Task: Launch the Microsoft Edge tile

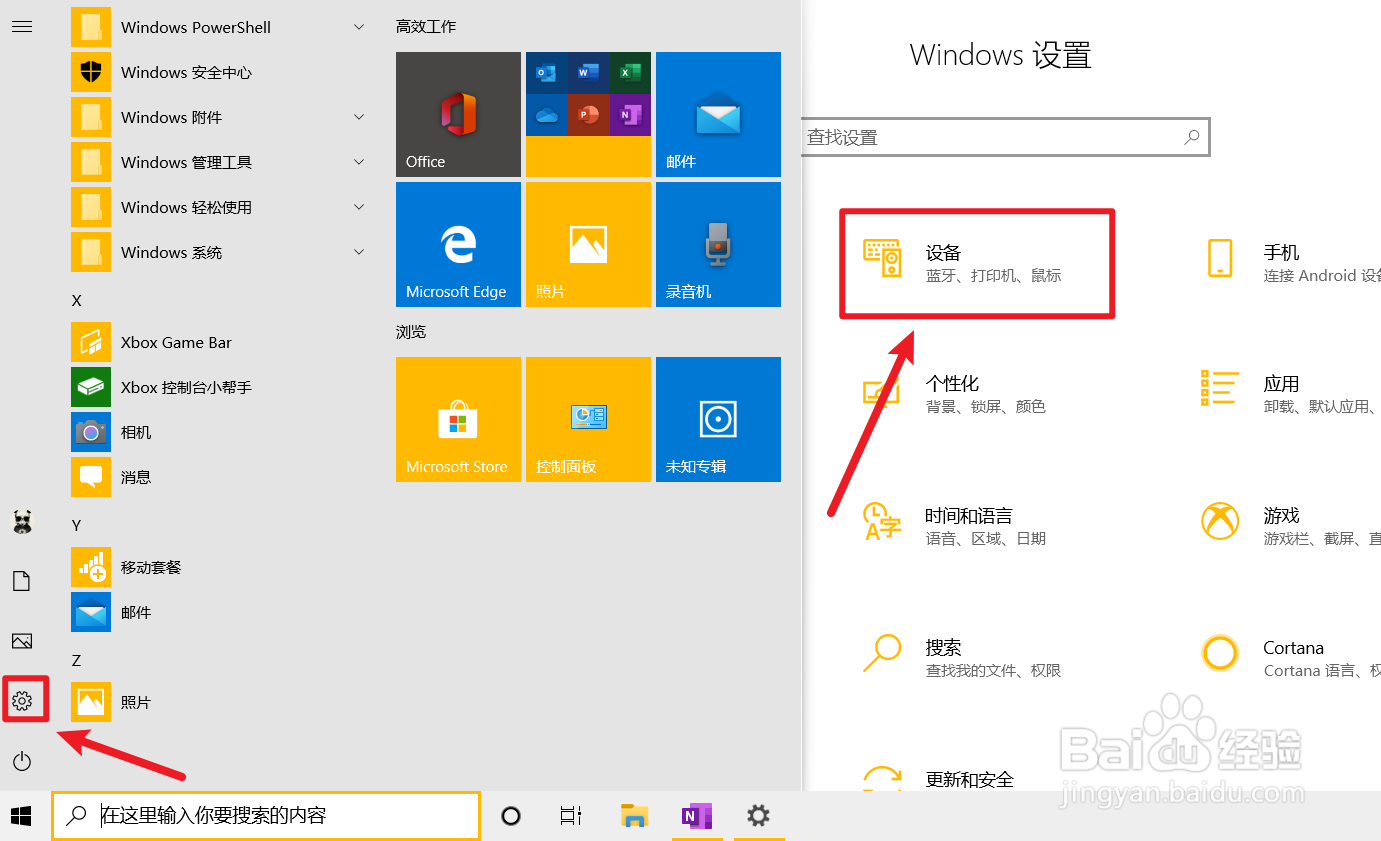Action: coord(458,244)
